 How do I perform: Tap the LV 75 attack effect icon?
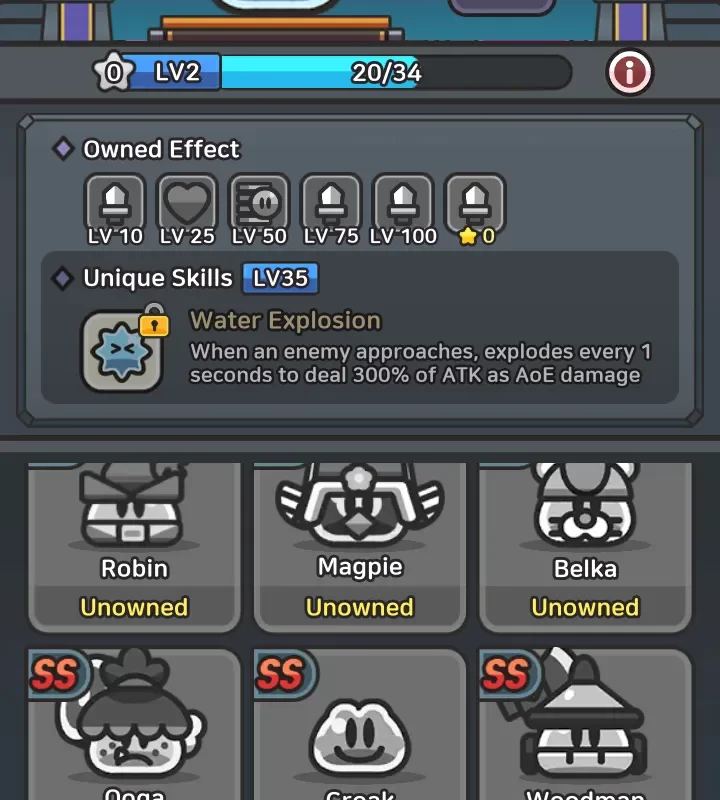tap(331, 204)
